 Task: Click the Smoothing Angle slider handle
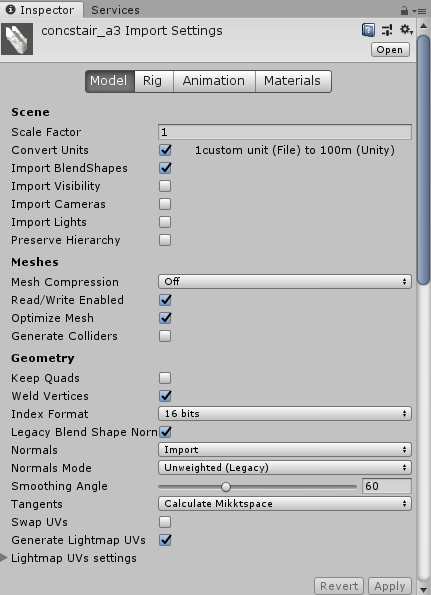click(226, 486)
